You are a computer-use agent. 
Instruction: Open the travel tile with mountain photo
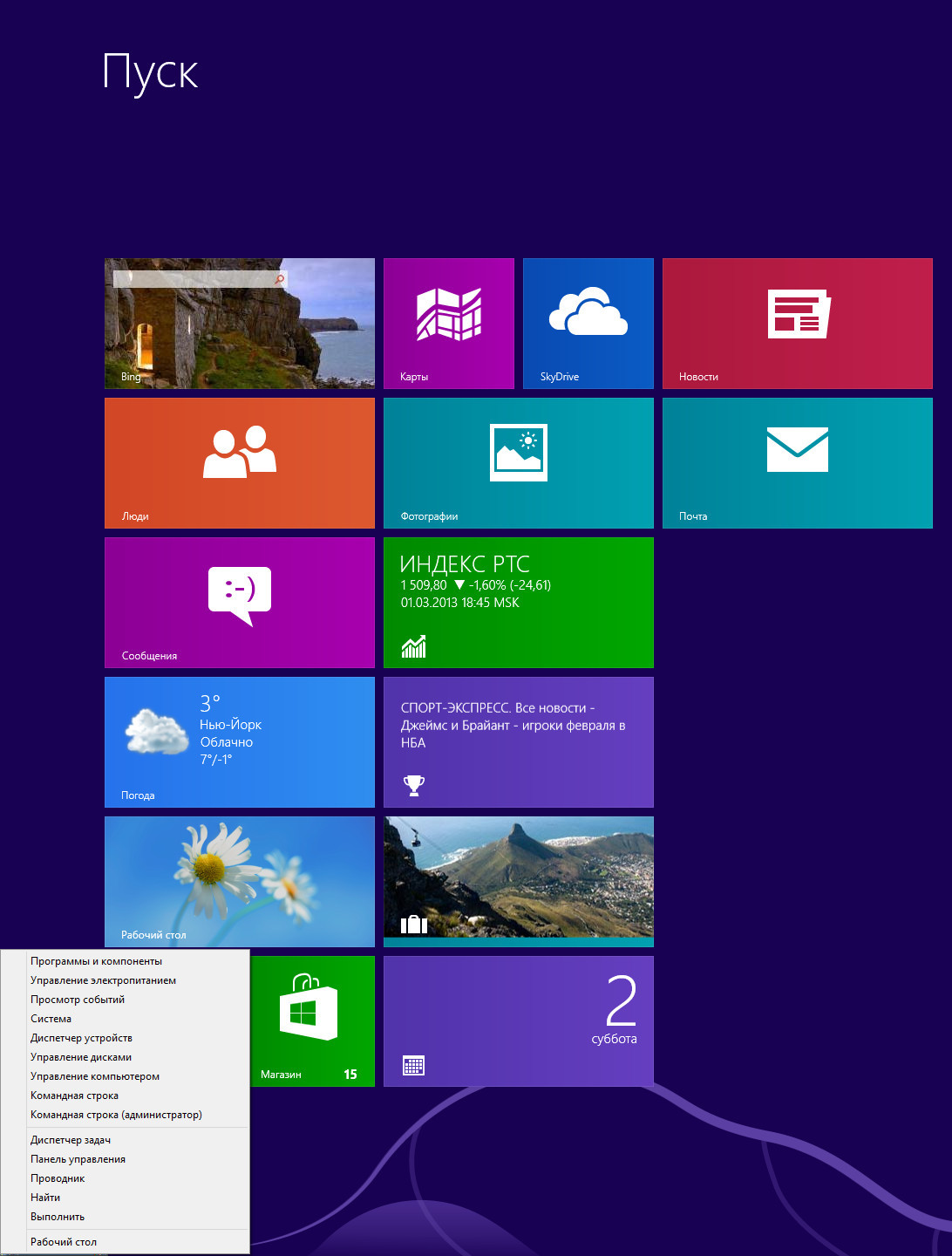518,881
